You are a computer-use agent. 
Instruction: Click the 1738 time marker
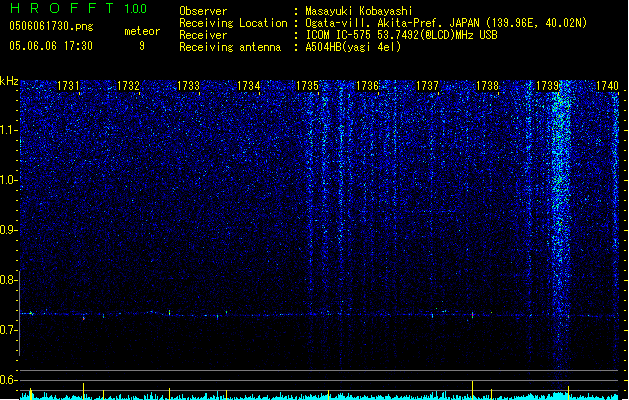pos(487,86)
